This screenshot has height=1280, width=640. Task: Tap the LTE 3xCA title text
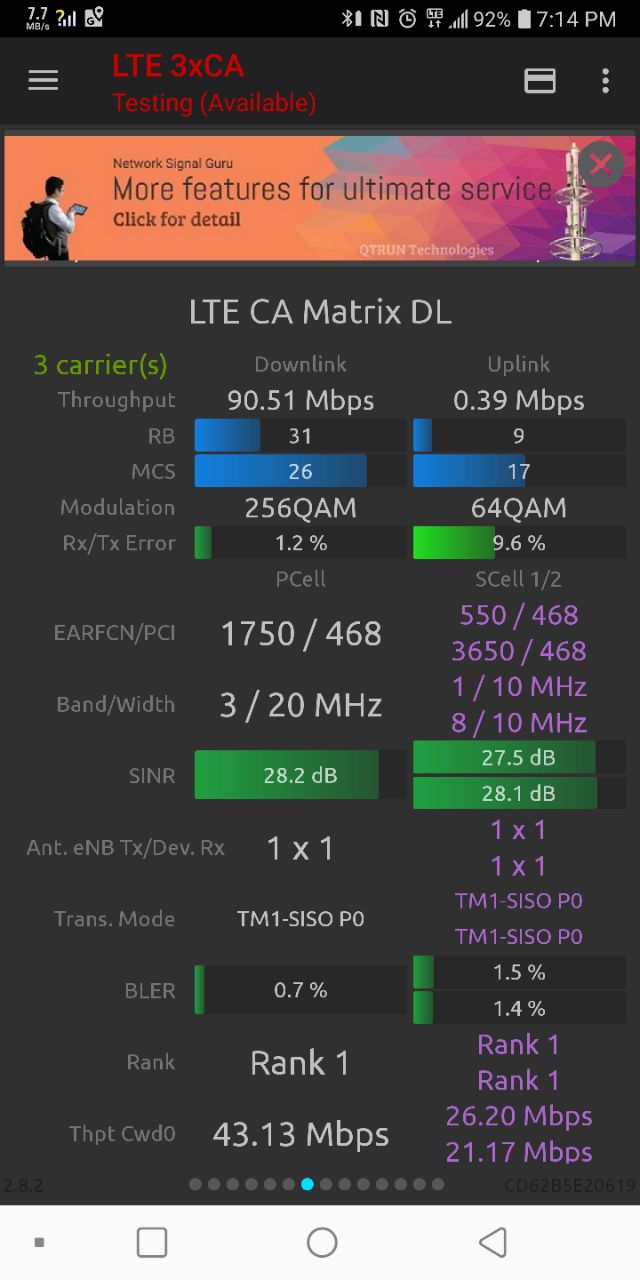[x=178, y=66]
